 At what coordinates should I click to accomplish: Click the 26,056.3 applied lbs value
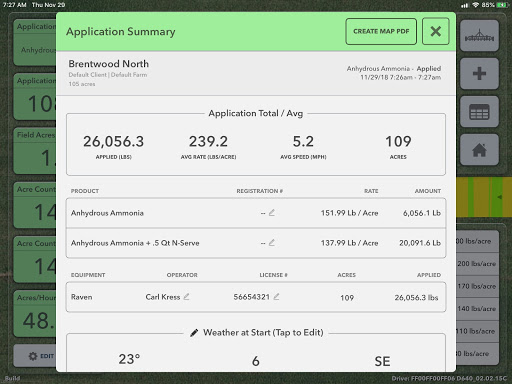114,141
